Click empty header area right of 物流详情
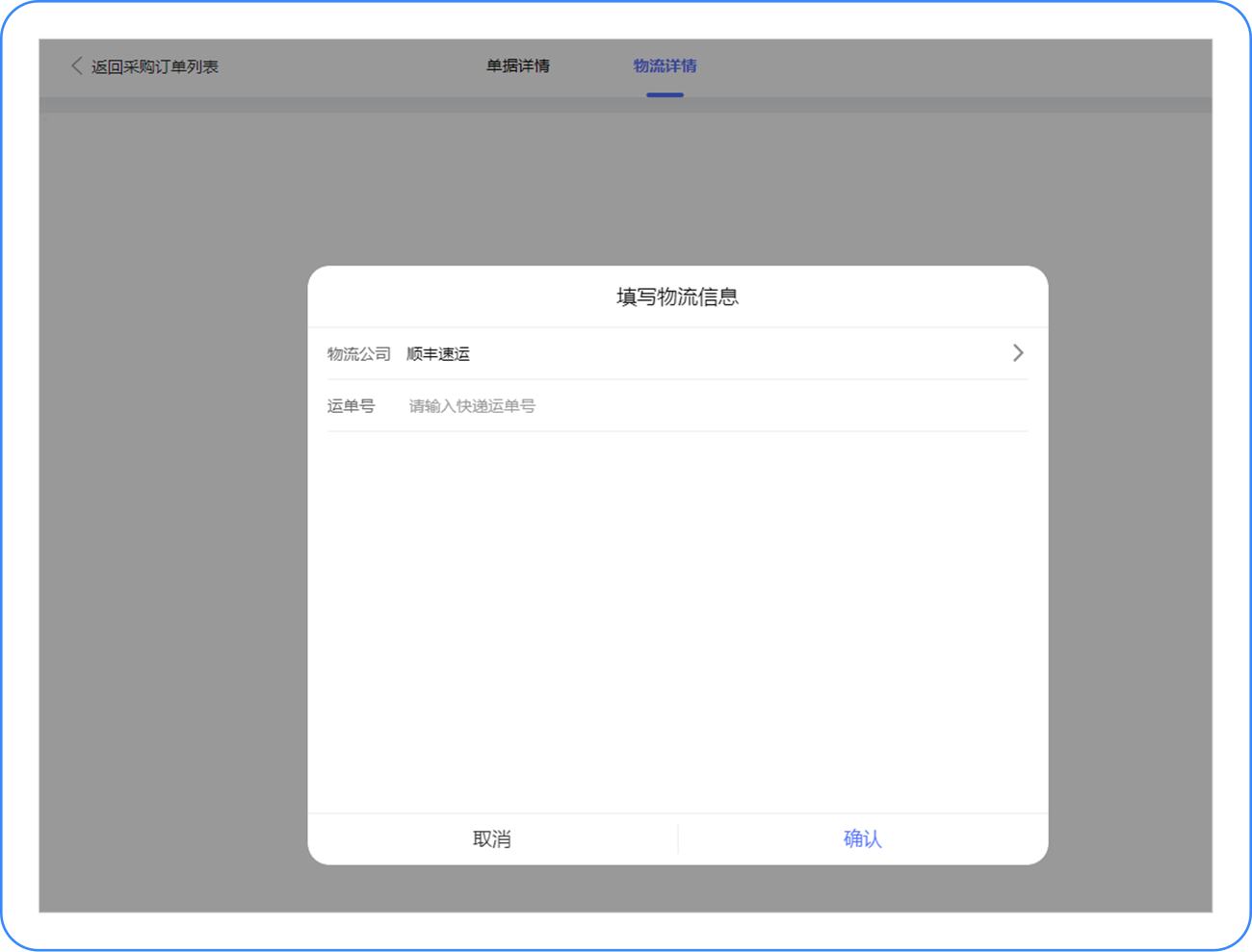The width and height of the screenshot is (1252, 952). 953,66
